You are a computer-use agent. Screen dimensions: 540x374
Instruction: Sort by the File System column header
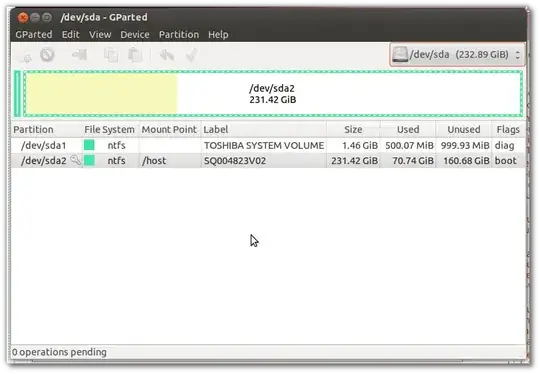click(110, 129)
